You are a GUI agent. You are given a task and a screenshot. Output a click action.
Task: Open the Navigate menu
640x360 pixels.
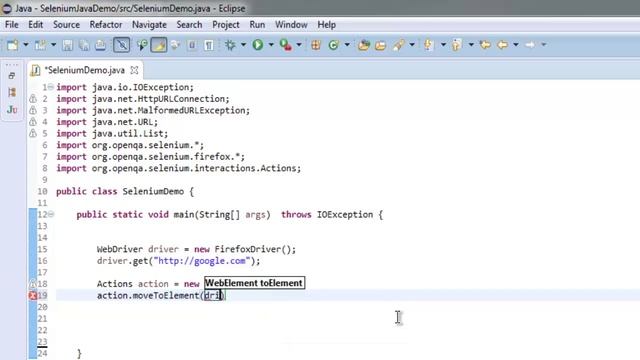tap(149, 24)
